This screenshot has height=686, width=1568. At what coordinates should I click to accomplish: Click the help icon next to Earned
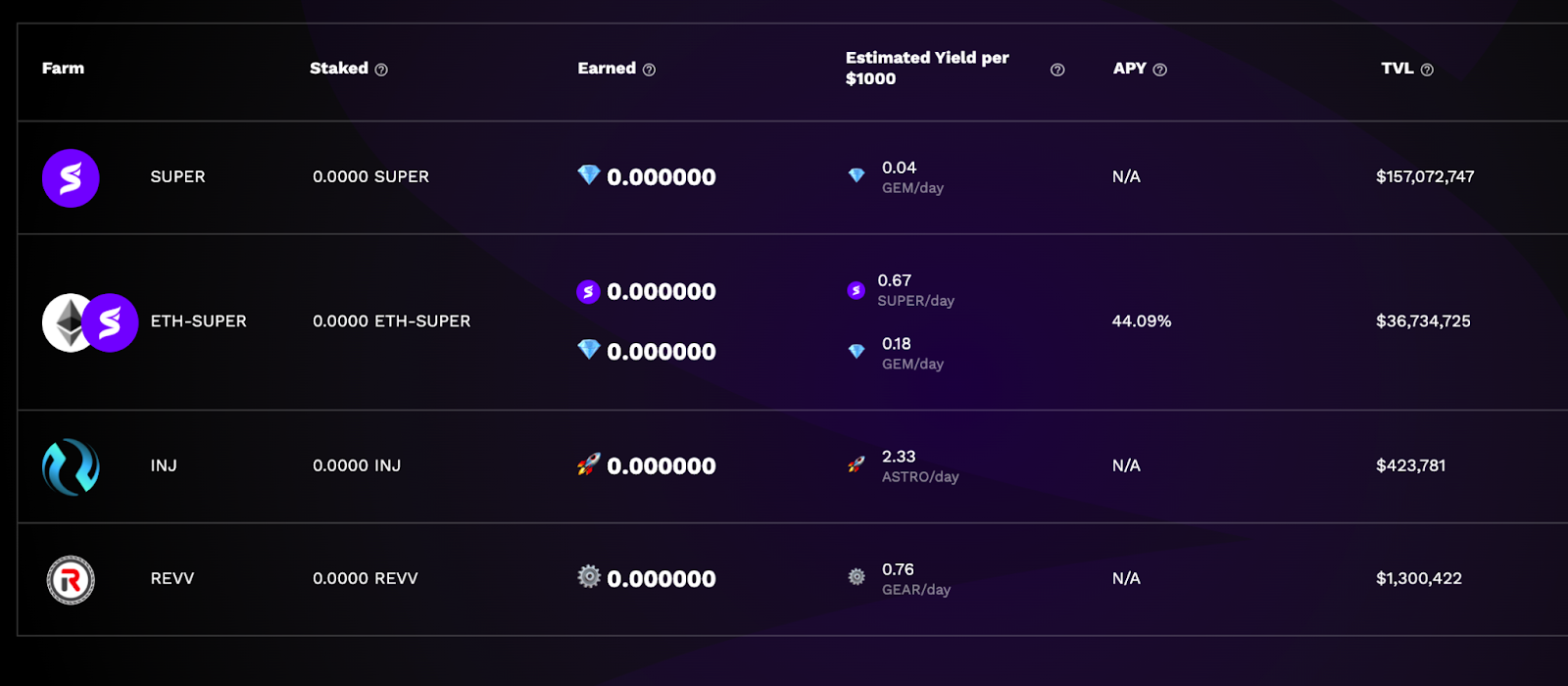649,70
